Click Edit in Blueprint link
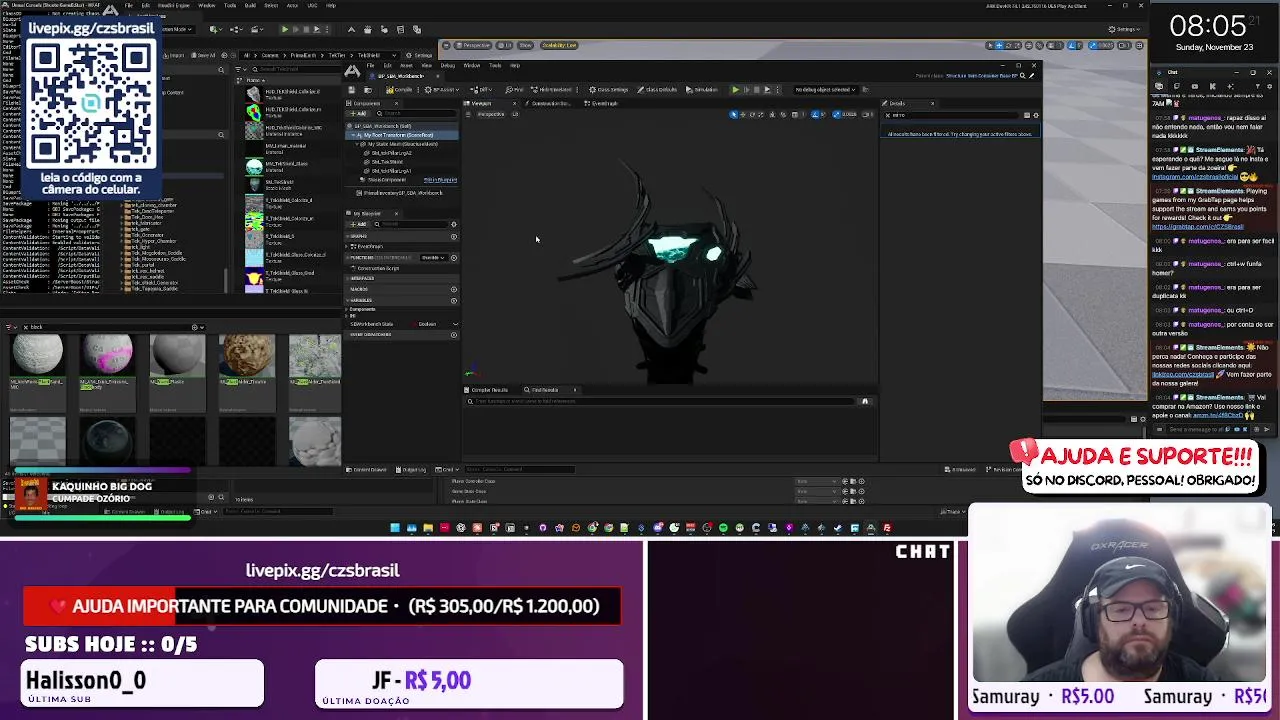Image resolution: width=1280 pixels, height=720 pixels. (x=440, y=180)
